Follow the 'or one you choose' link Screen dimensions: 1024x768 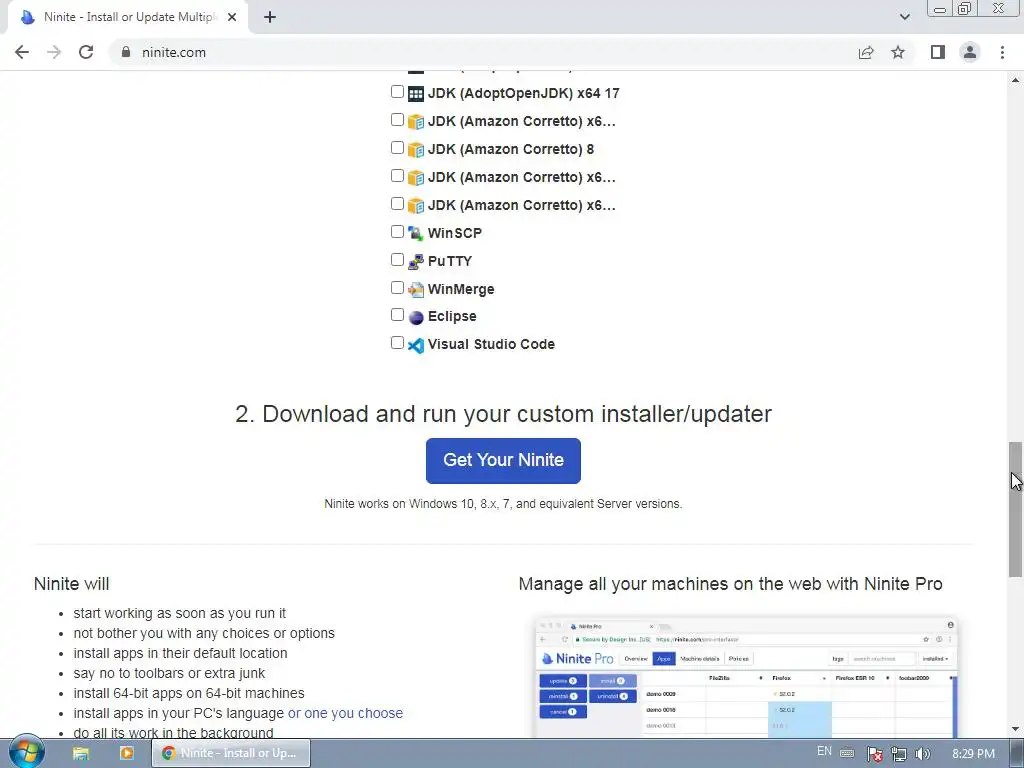(x=345, y=713)
